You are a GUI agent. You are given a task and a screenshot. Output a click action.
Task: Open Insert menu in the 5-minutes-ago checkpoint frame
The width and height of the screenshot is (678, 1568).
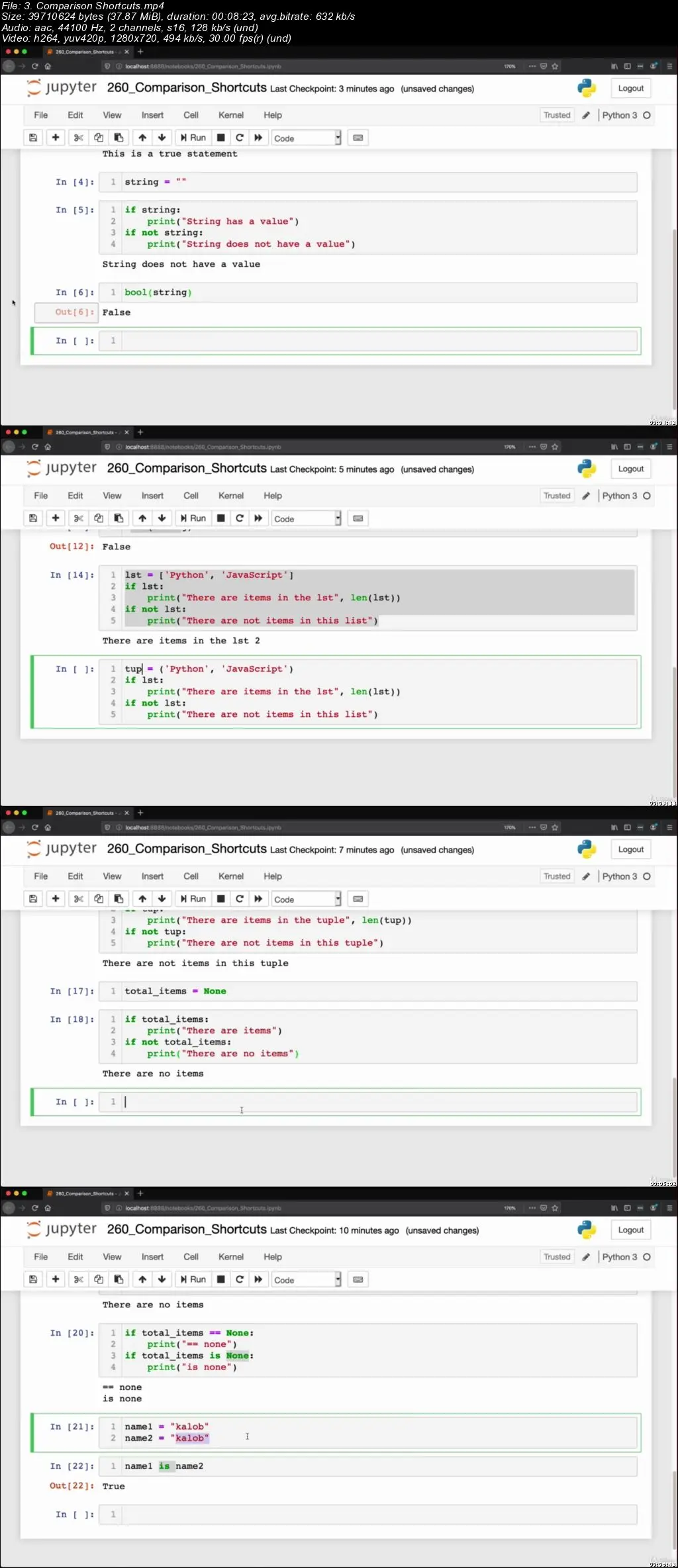pyautogui.click(x=152, y=496)
